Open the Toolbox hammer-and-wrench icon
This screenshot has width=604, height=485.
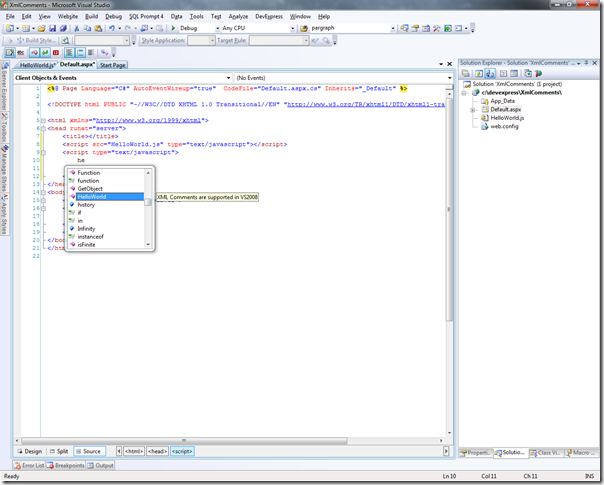tap(436, 28)
